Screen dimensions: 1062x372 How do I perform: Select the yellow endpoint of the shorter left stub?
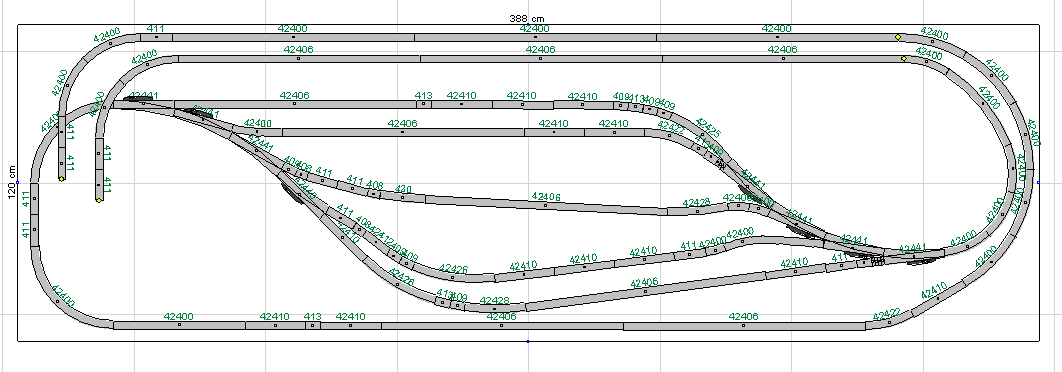tap(62, 179)
